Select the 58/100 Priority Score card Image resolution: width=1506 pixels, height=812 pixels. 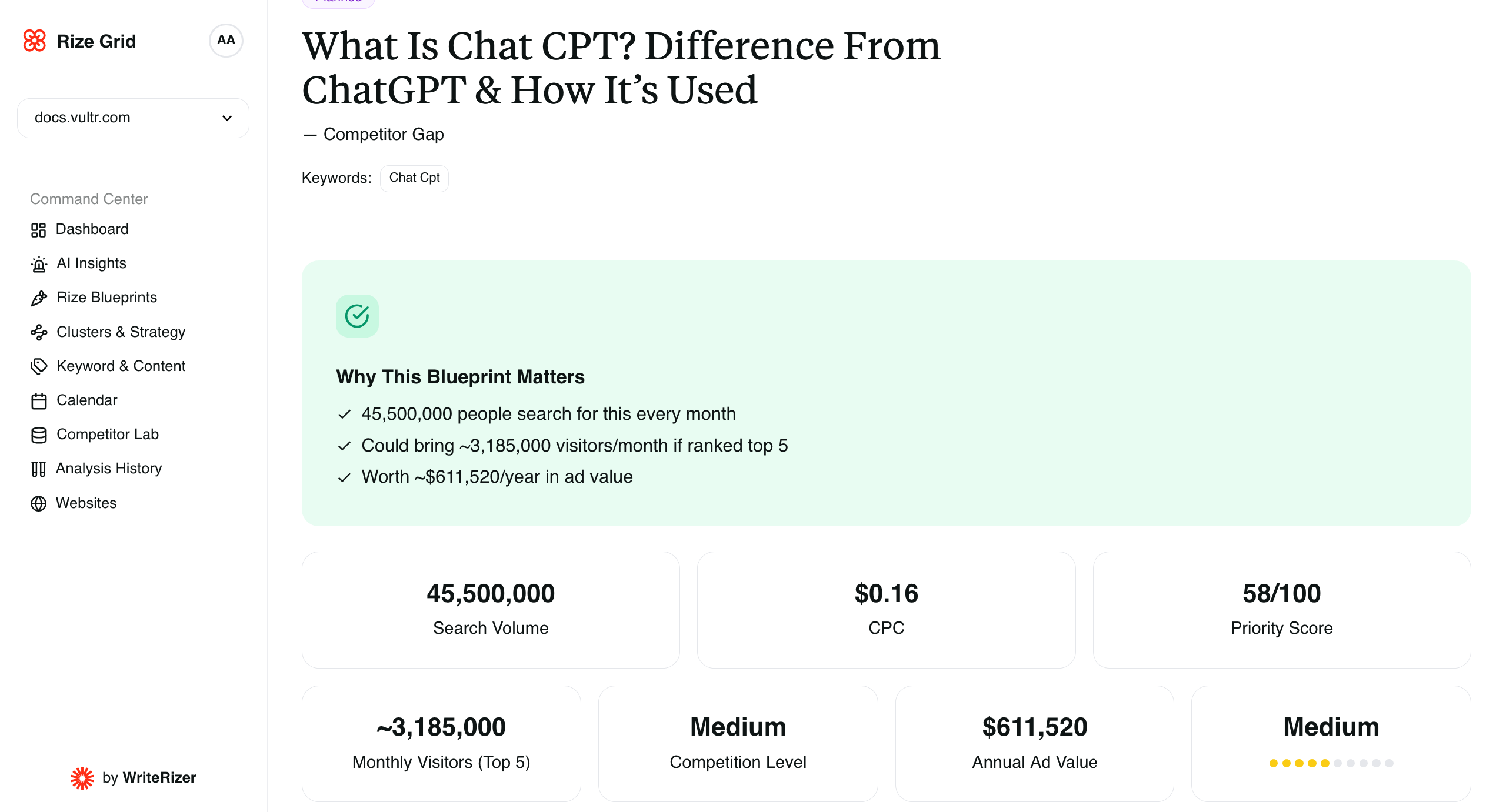[1281, 609]
